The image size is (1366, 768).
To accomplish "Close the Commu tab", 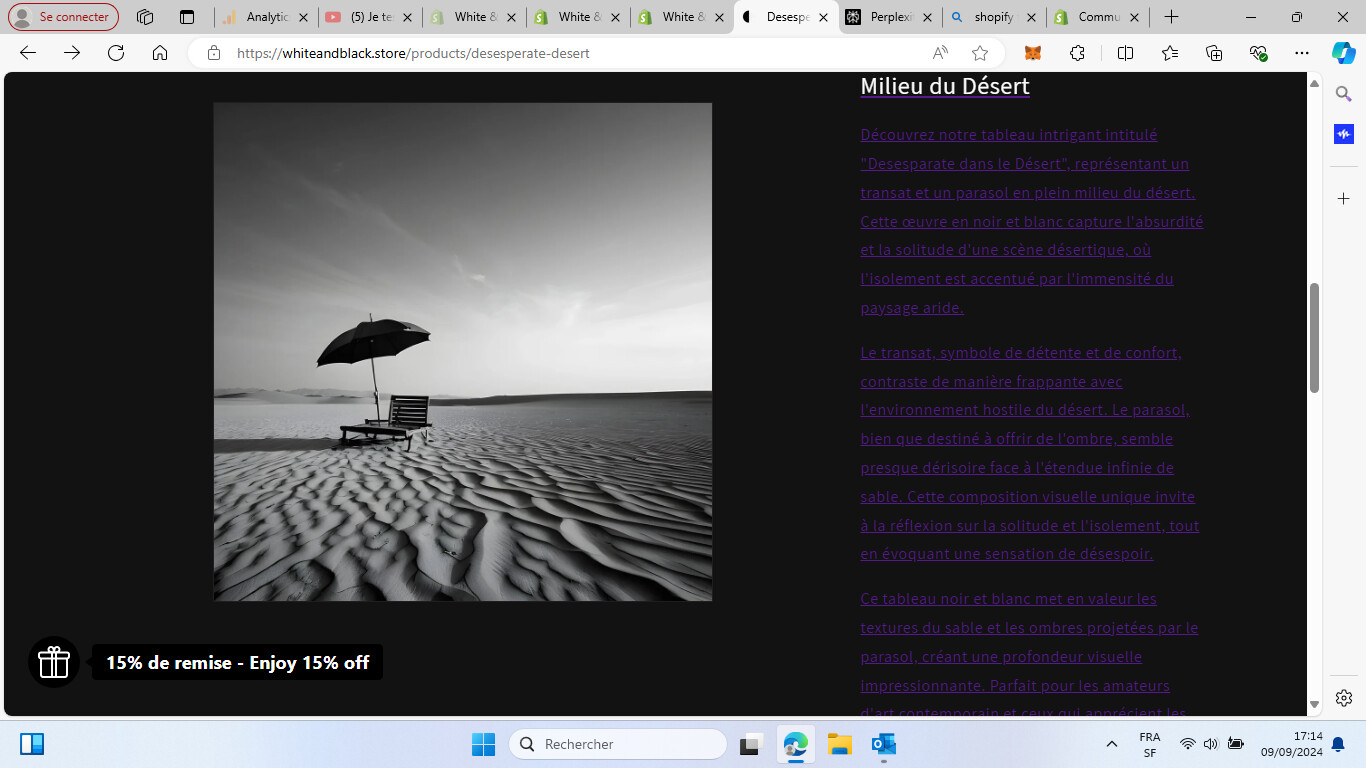I will coord(1136,17).
